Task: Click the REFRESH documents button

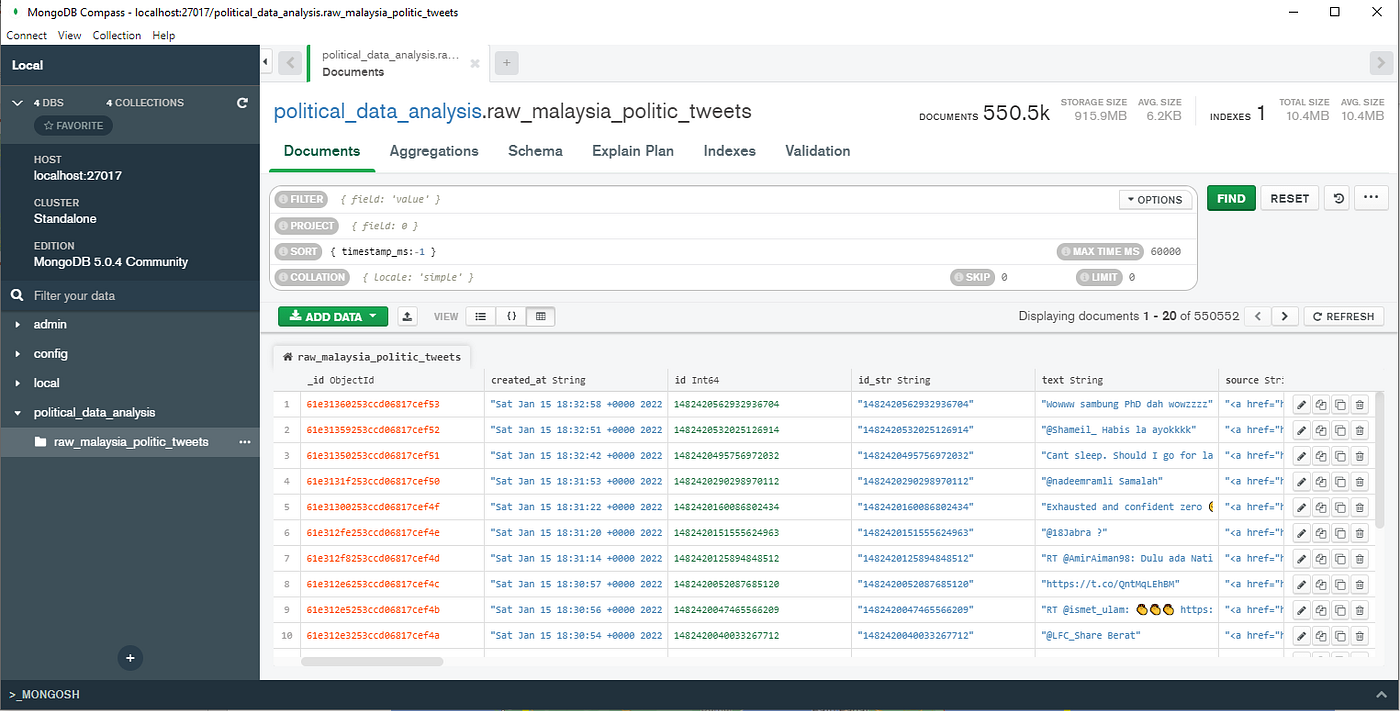Action: point(1343,316)
